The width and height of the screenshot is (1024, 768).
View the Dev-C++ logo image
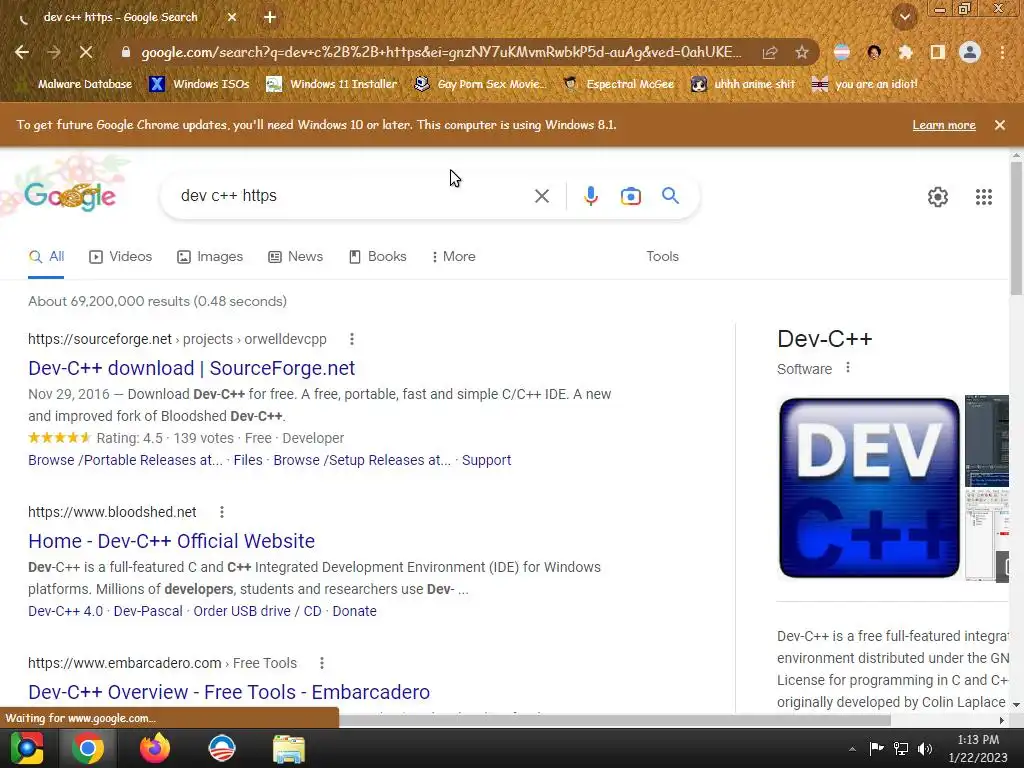click(869, 488)
